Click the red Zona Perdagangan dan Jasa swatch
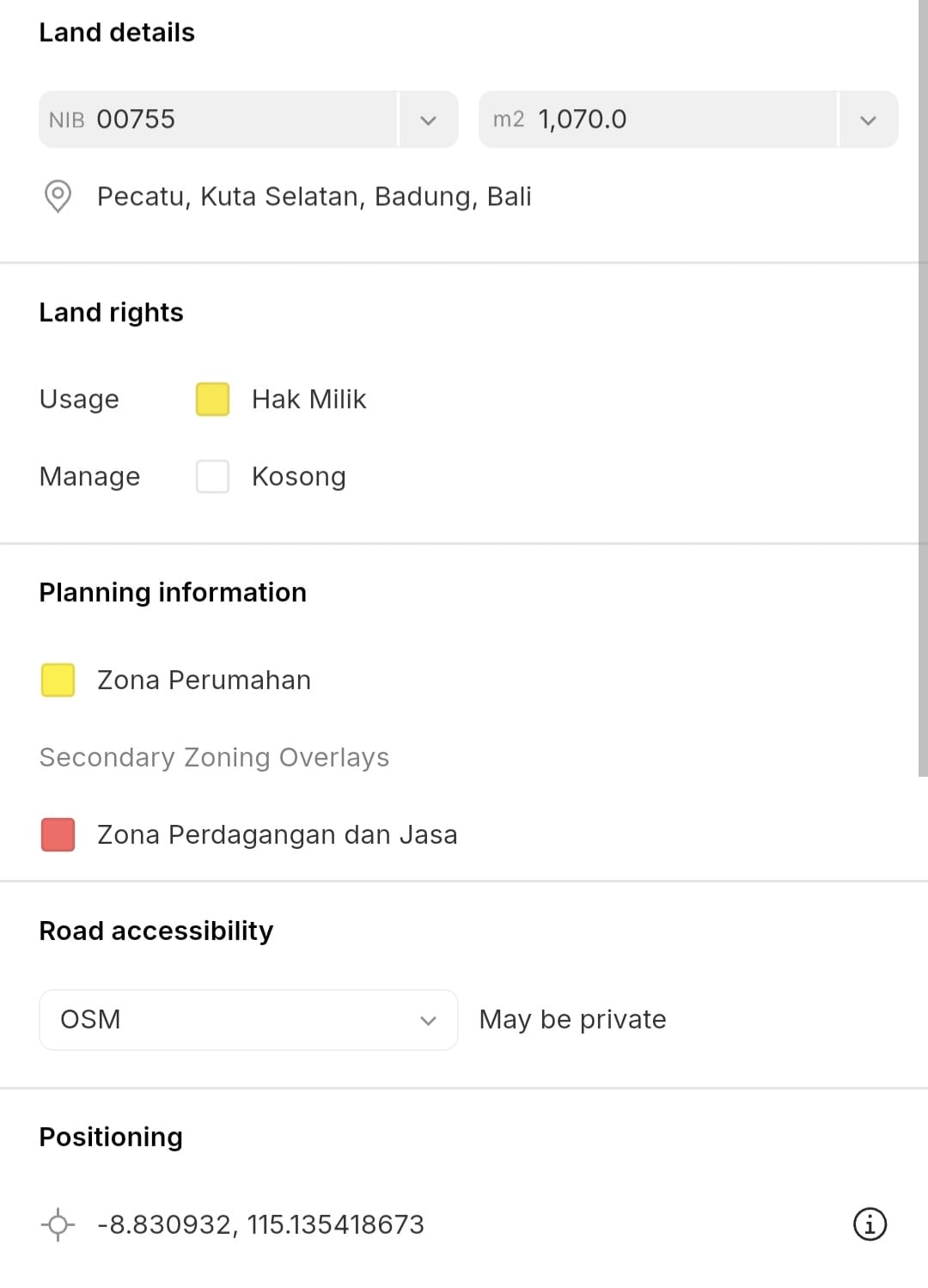The width and height of the screenshot is (928, 1288). 58,834
